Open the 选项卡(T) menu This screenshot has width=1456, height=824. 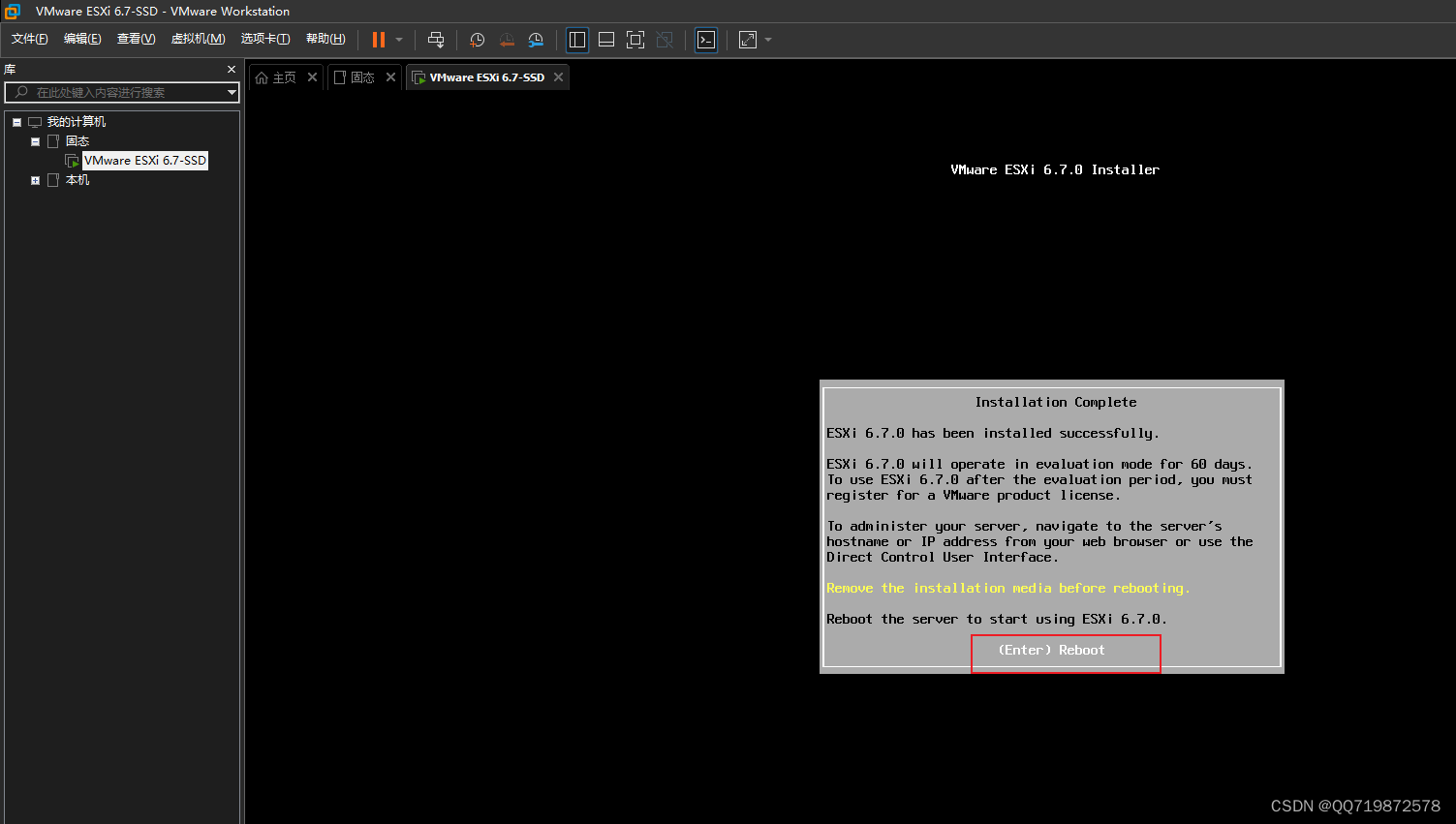pos(265,39)
